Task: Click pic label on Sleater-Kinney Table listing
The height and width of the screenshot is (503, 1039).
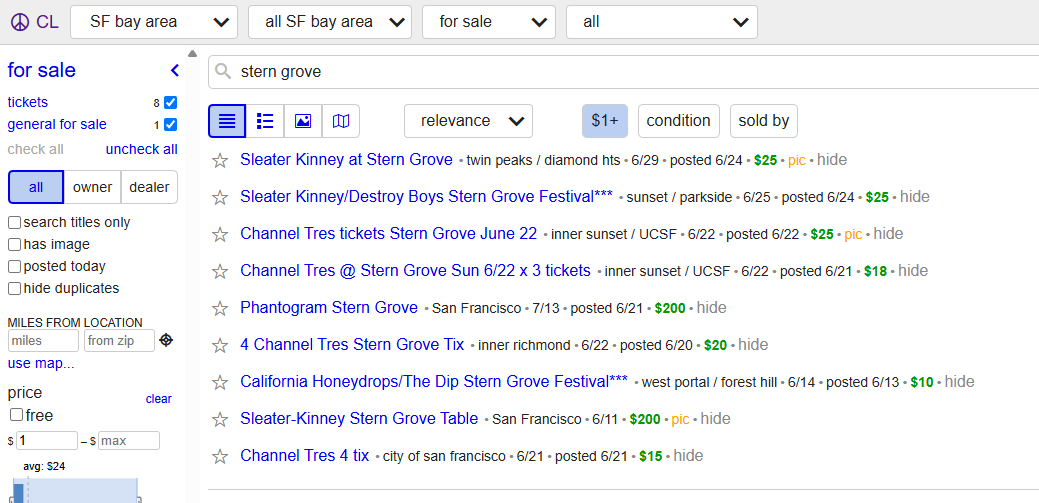Action: coord(681,419)
